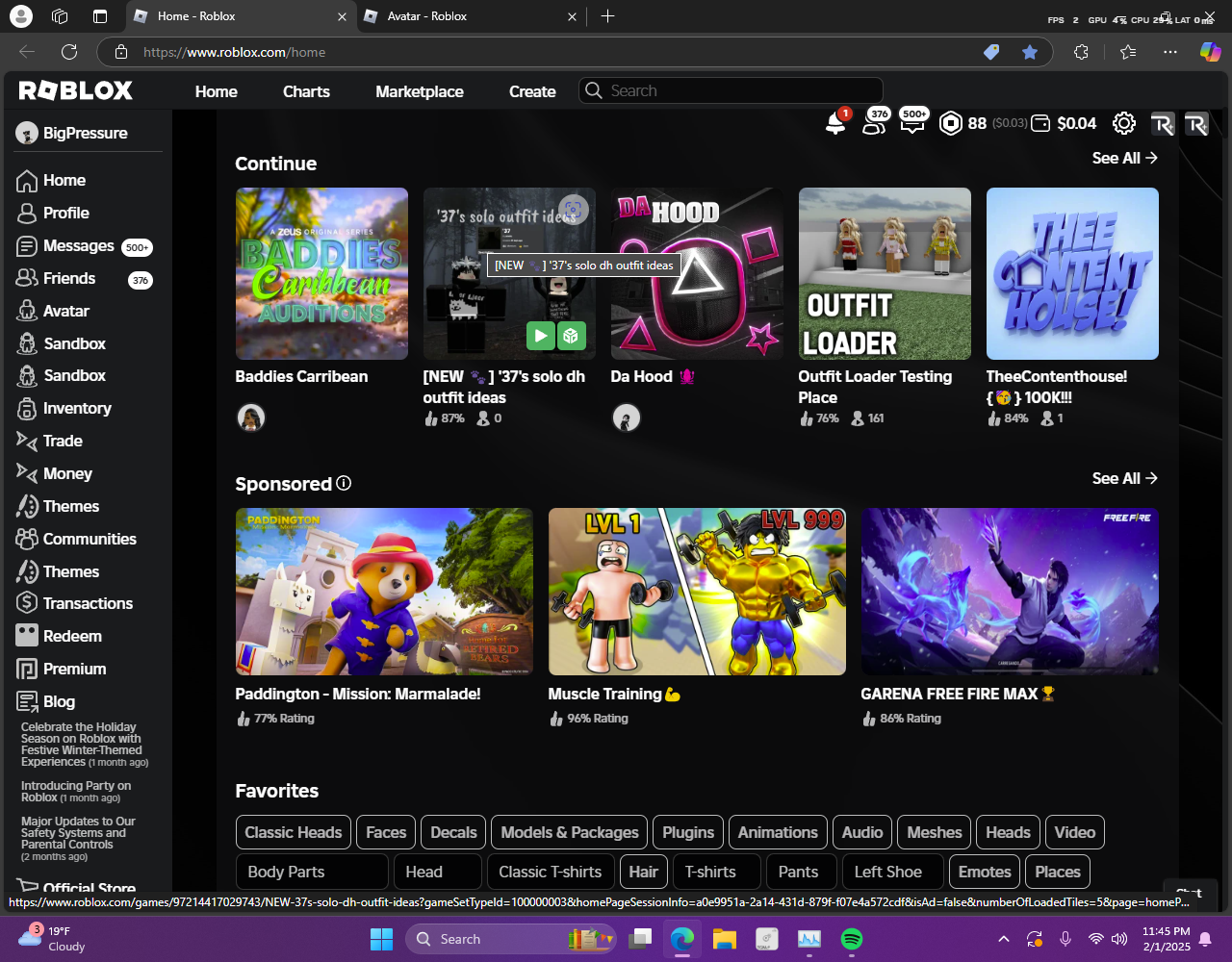Select the Hair filter under Favorites

point(643,872)
